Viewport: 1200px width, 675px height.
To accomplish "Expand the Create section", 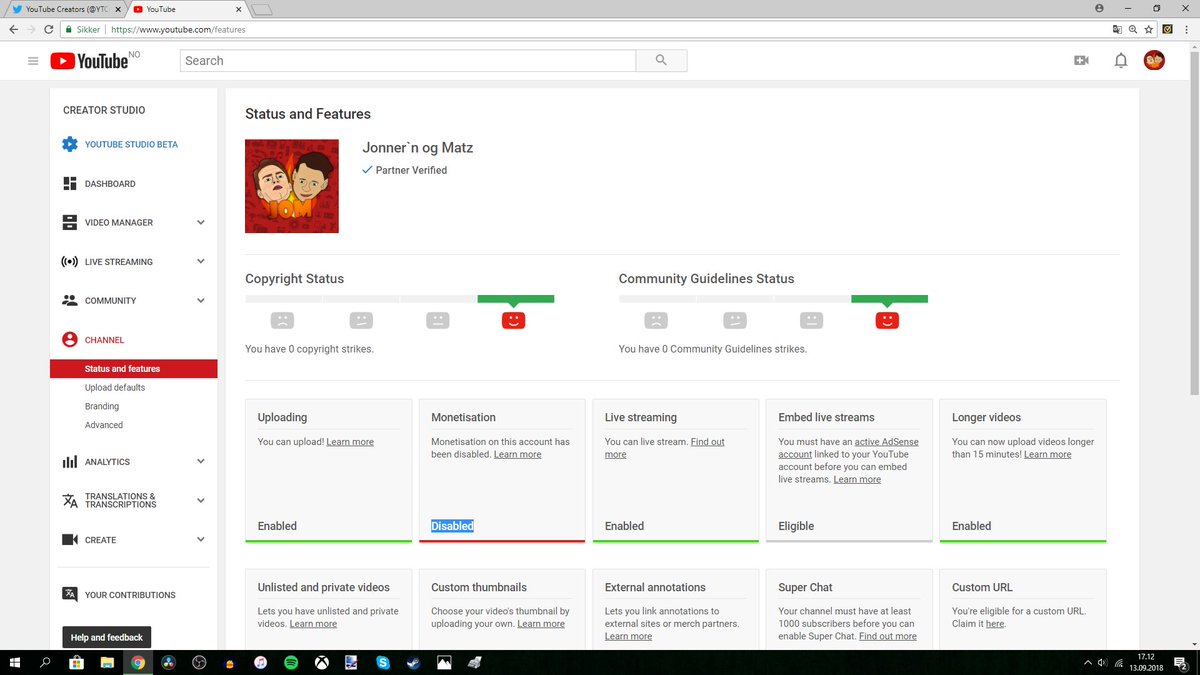I will [200, 540].
